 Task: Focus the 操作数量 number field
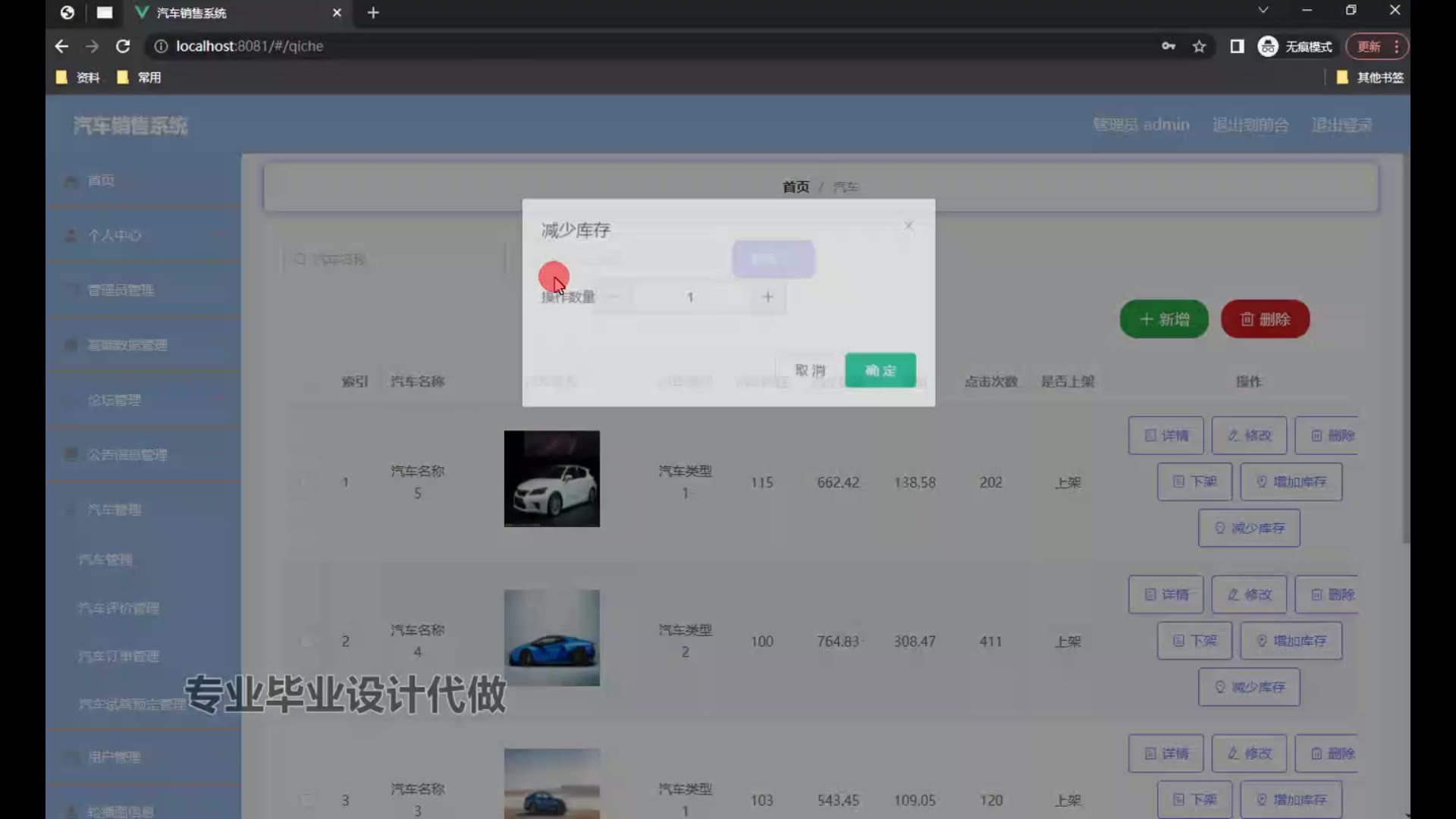click(690, 297)
